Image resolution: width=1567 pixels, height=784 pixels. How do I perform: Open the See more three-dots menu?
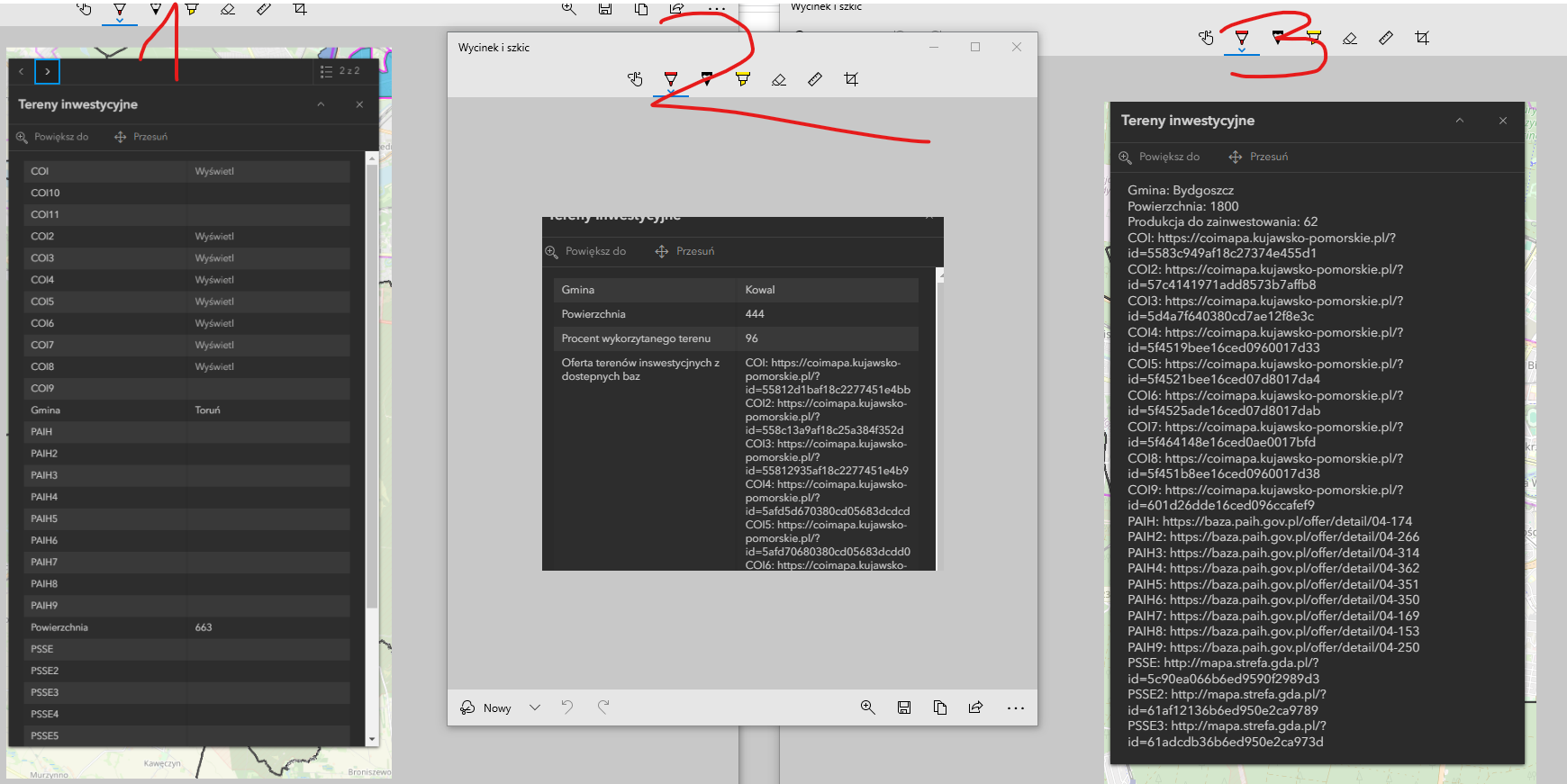click(1016, 707)
